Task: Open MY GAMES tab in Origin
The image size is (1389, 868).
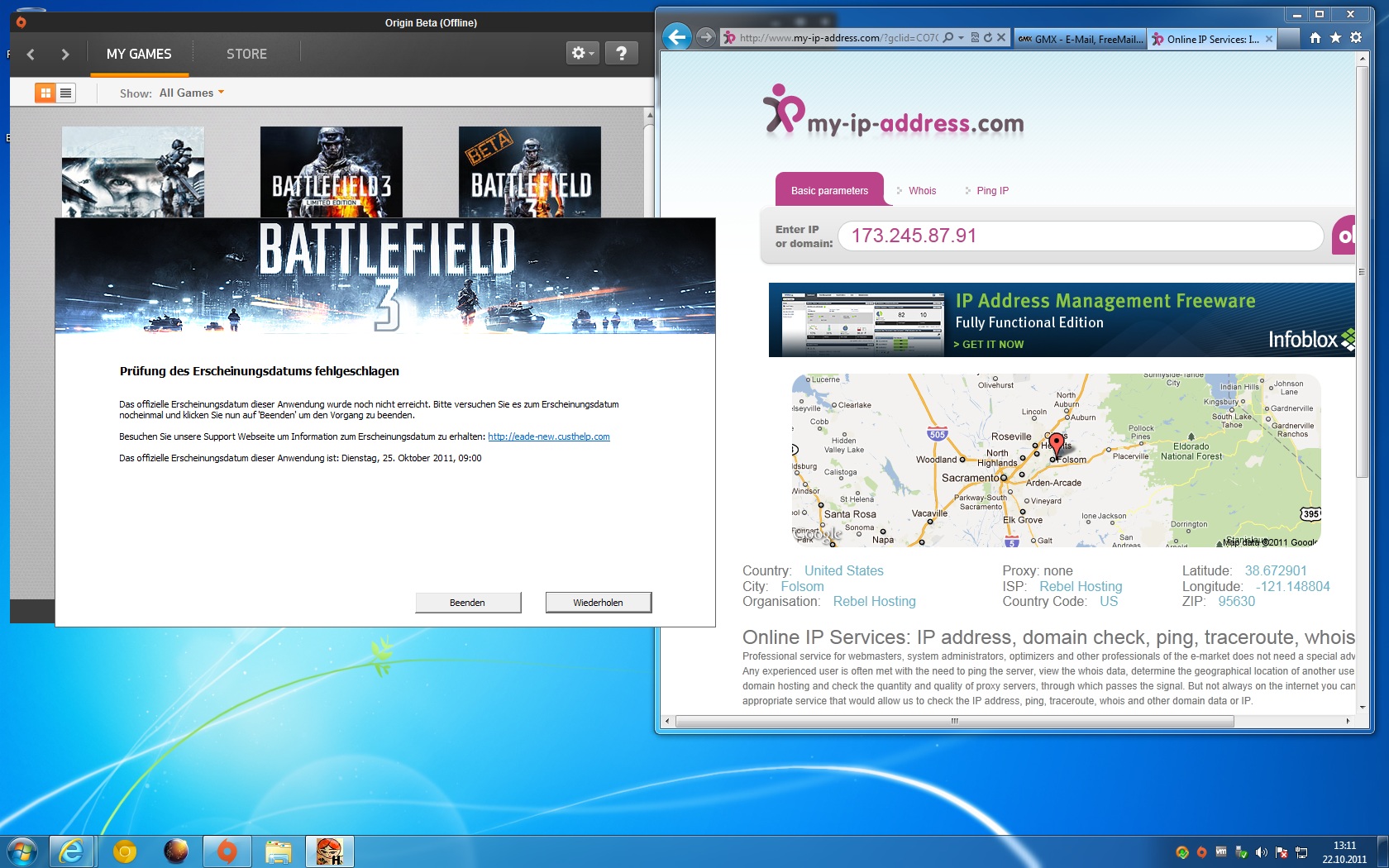Action: [139, 54]
